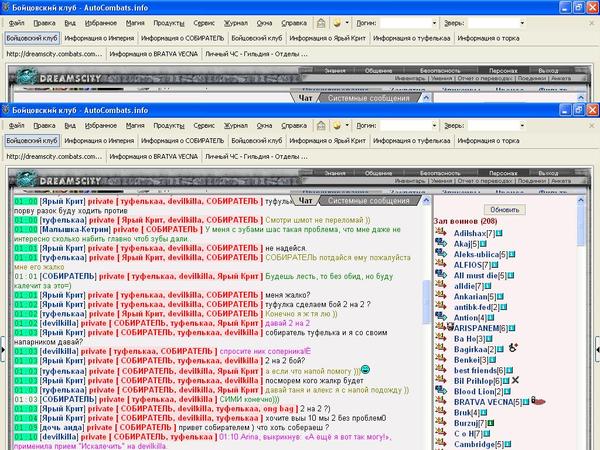Open info icon after Cambridge[5]

coord(508,445)
